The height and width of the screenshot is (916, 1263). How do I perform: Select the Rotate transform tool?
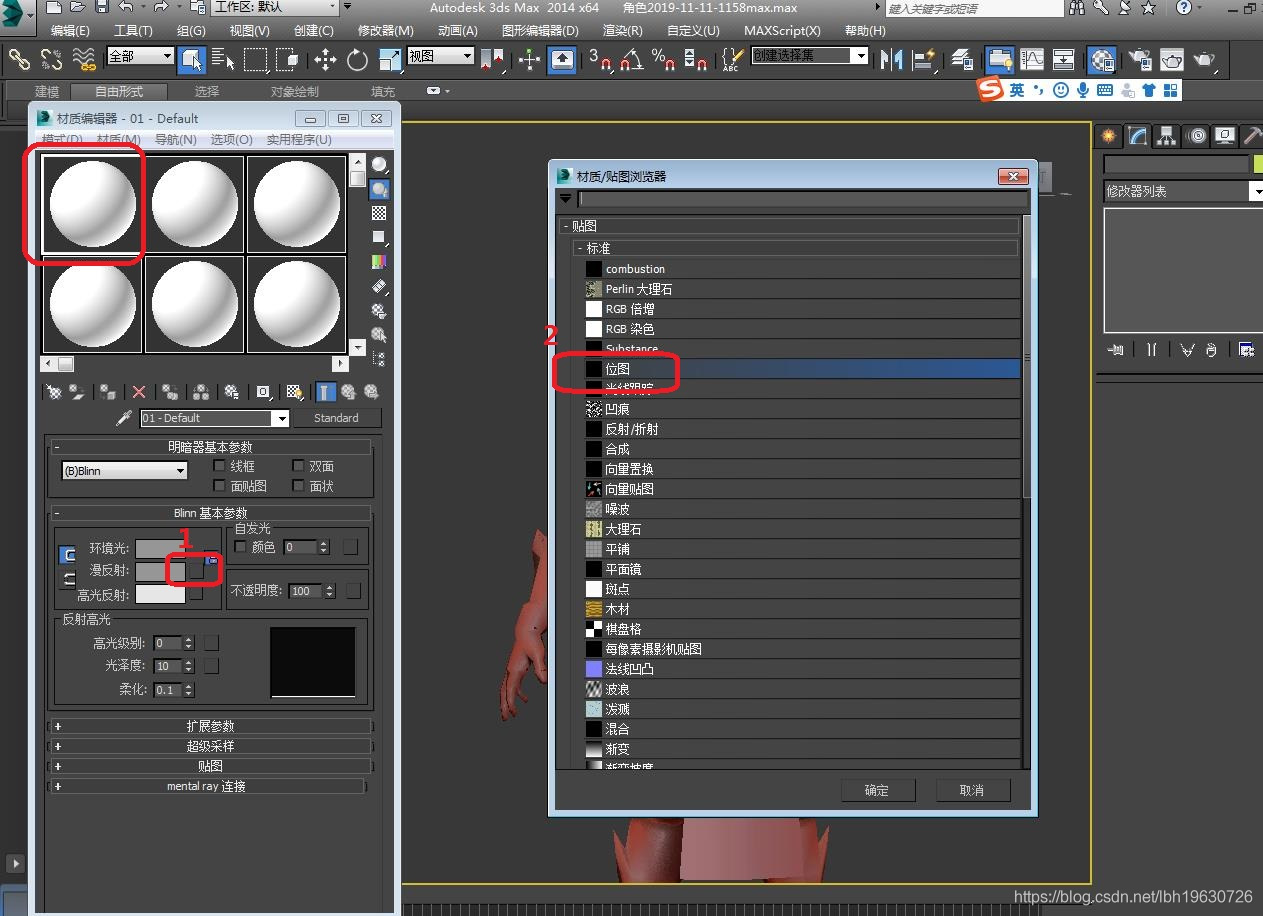[357, 60]
